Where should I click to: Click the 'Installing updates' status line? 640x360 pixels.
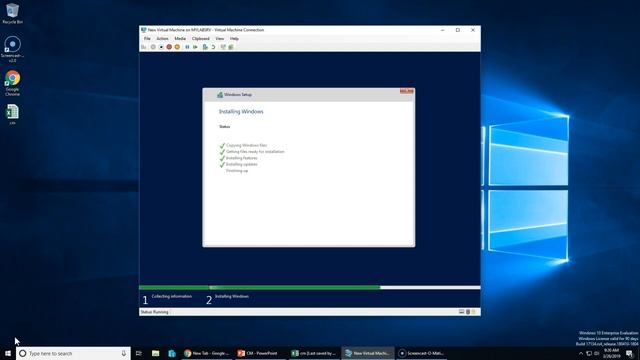[x=242, y=164]
